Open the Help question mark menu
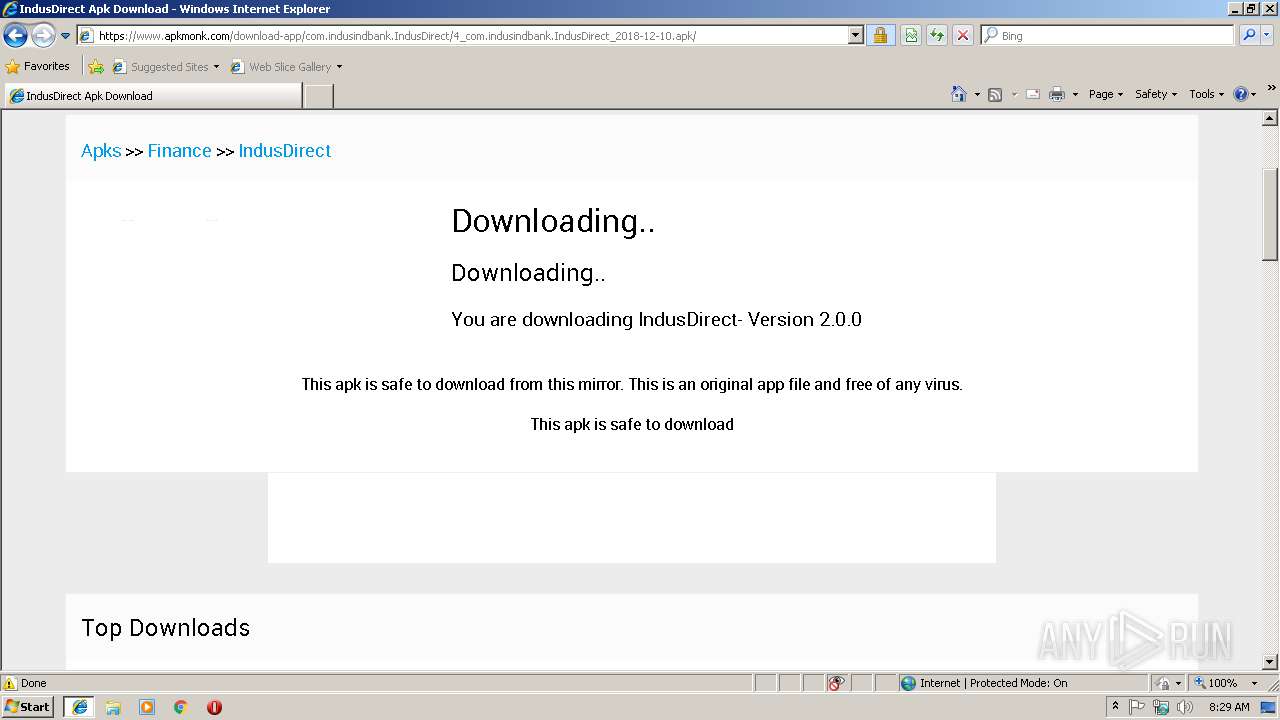 pyautogui.click(x=1244, y=94)
